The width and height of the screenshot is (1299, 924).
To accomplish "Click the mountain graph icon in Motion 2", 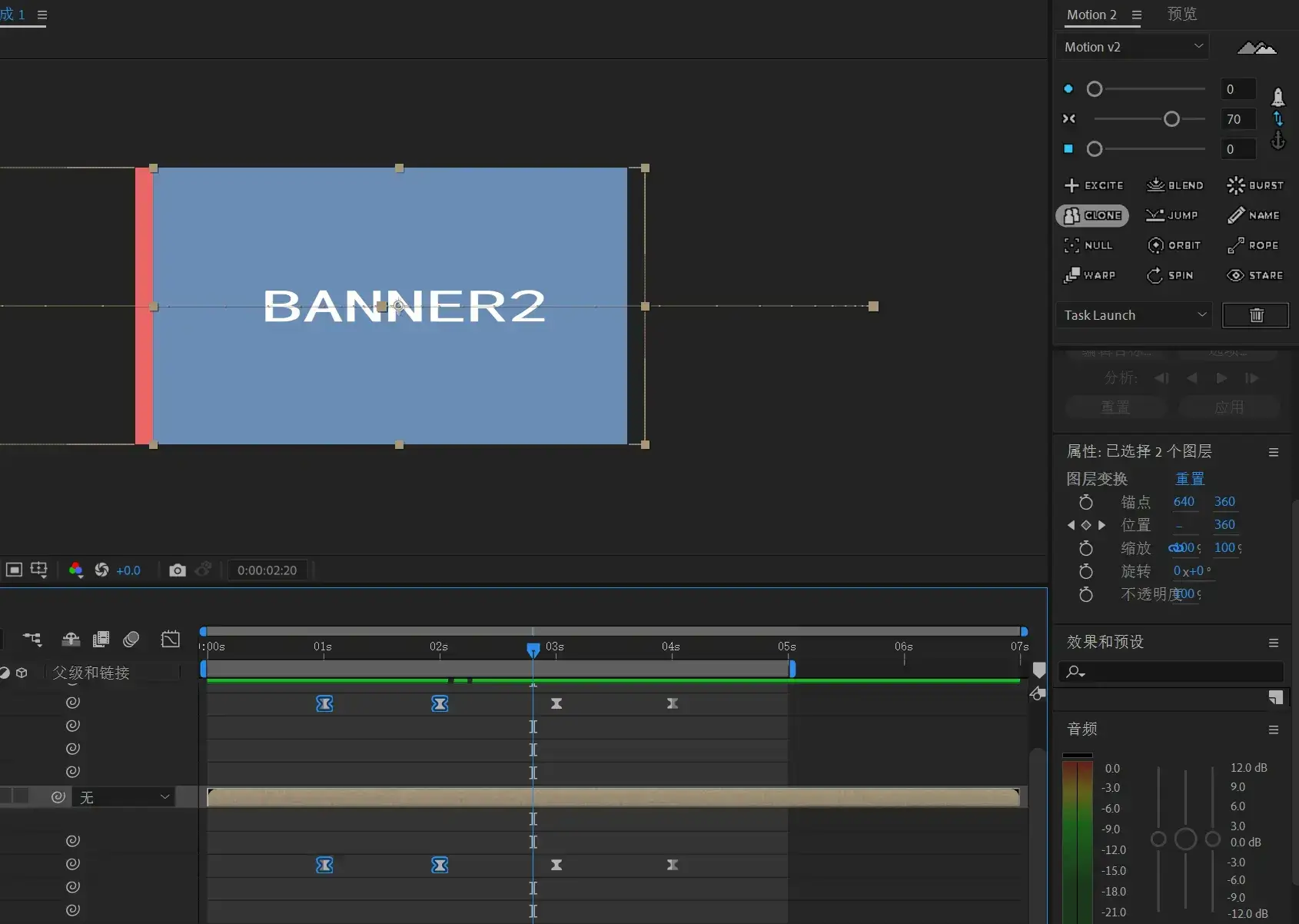I will point(1257,48).
